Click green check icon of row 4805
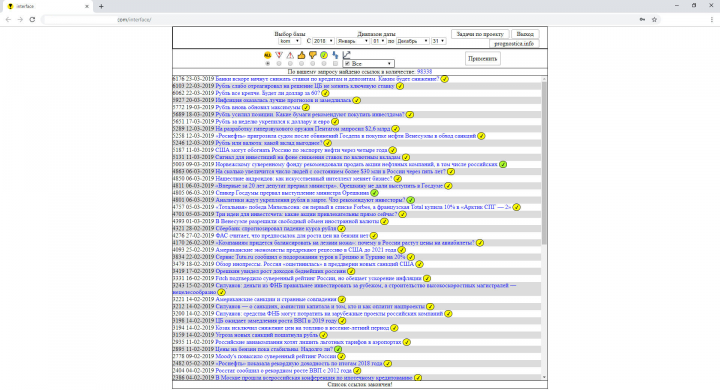 375,193
